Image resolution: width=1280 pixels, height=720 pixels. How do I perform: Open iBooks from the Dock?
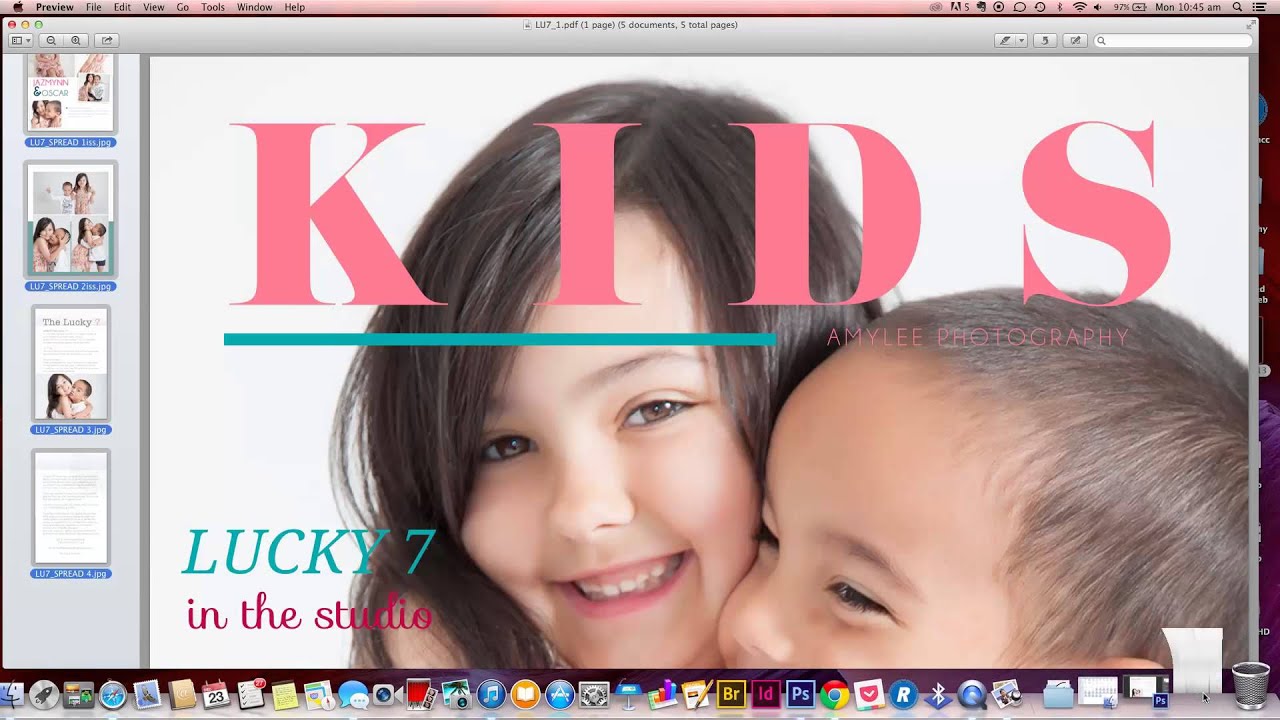coord(525,694)
